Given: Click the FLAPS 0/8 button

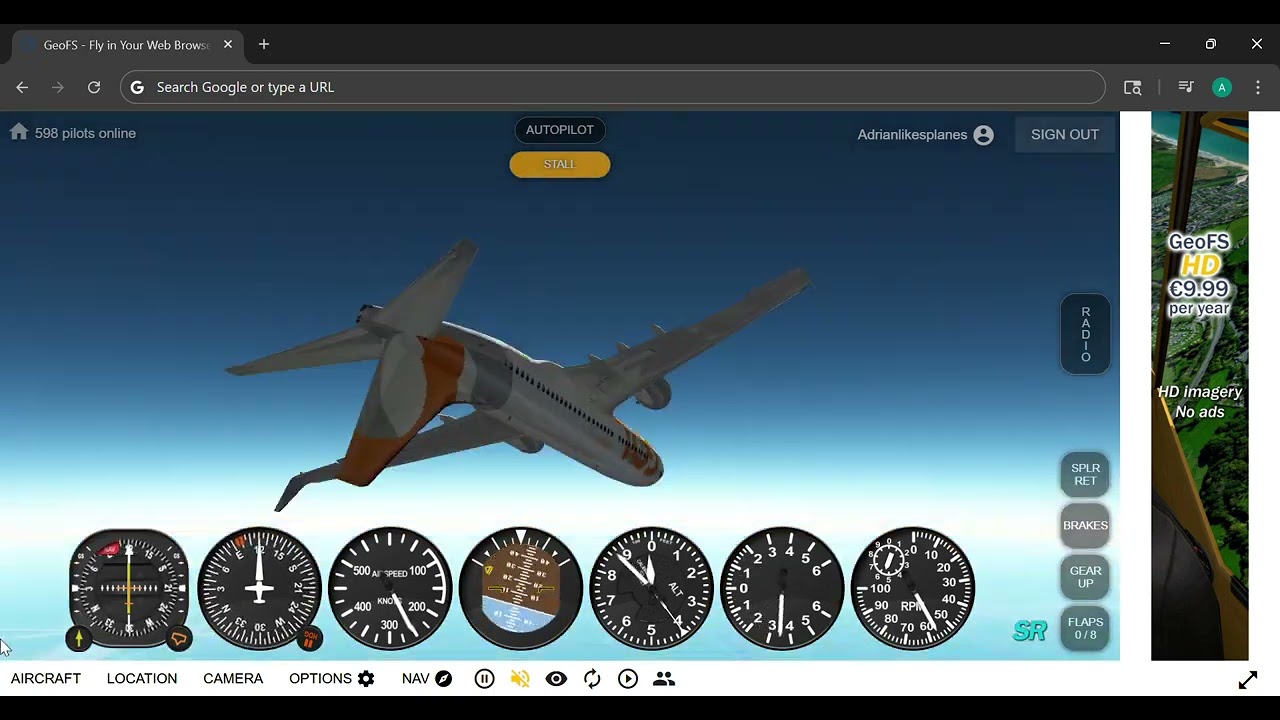Looking at the screenshot, I should click(x=1085, y=629).
